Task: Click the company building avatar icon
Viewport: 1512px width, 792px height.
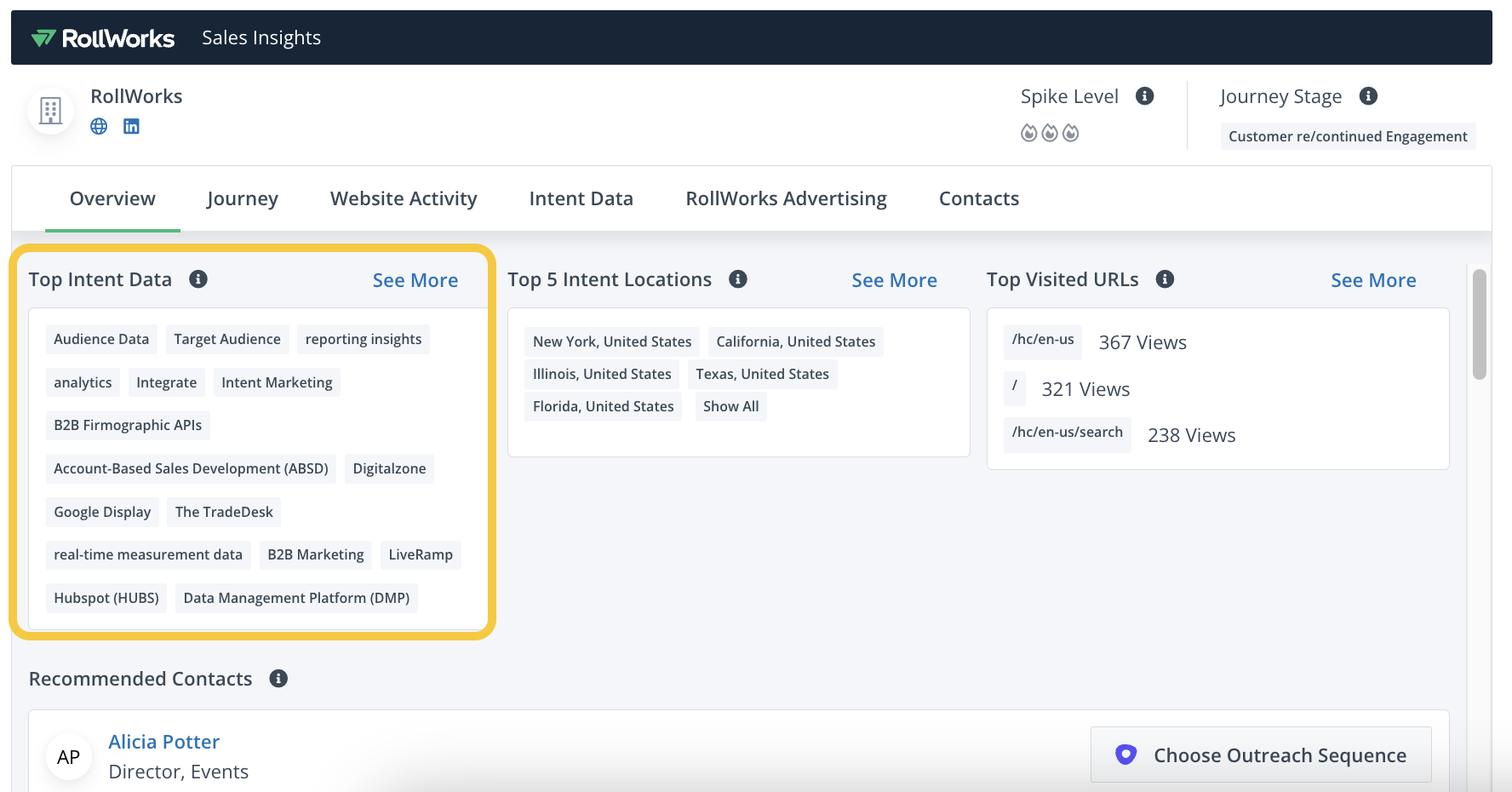Action: point(51,111)
